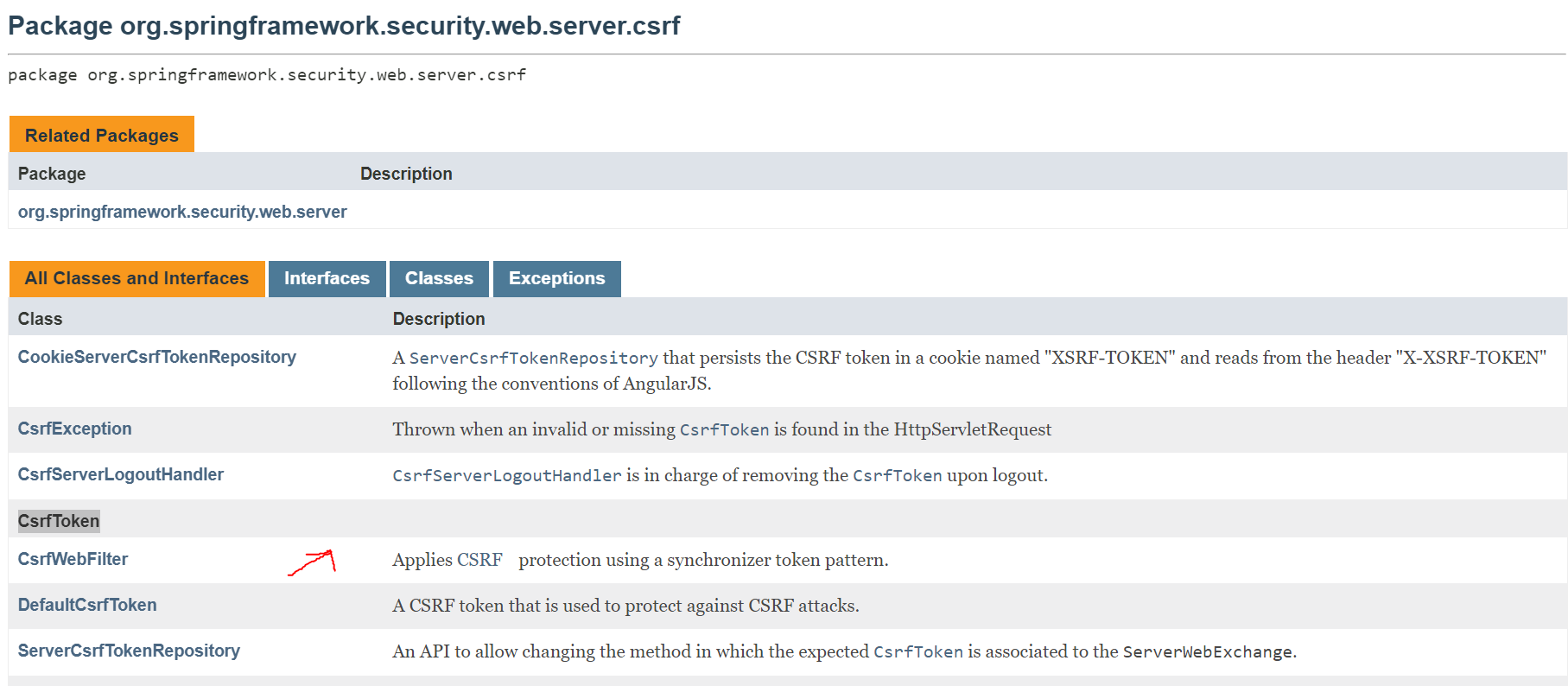Click CsrfToken in the ServerCsrfTokenRepository description
Image resolution: width=1568 pixels, height=686 pixels.
[x=917, y=652]
